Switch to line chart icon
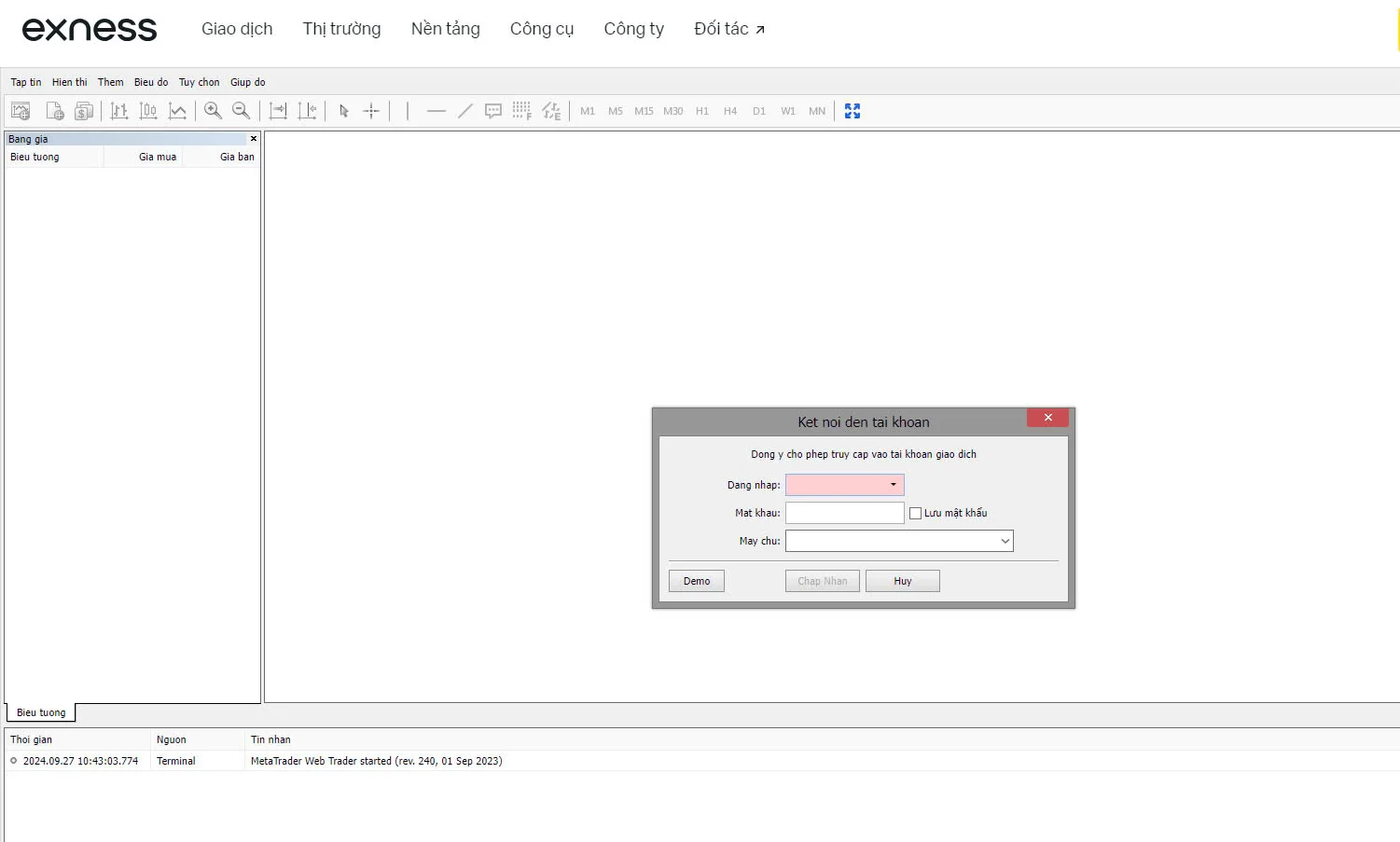Screen dimensions: 1400x842 click(177, 111)
